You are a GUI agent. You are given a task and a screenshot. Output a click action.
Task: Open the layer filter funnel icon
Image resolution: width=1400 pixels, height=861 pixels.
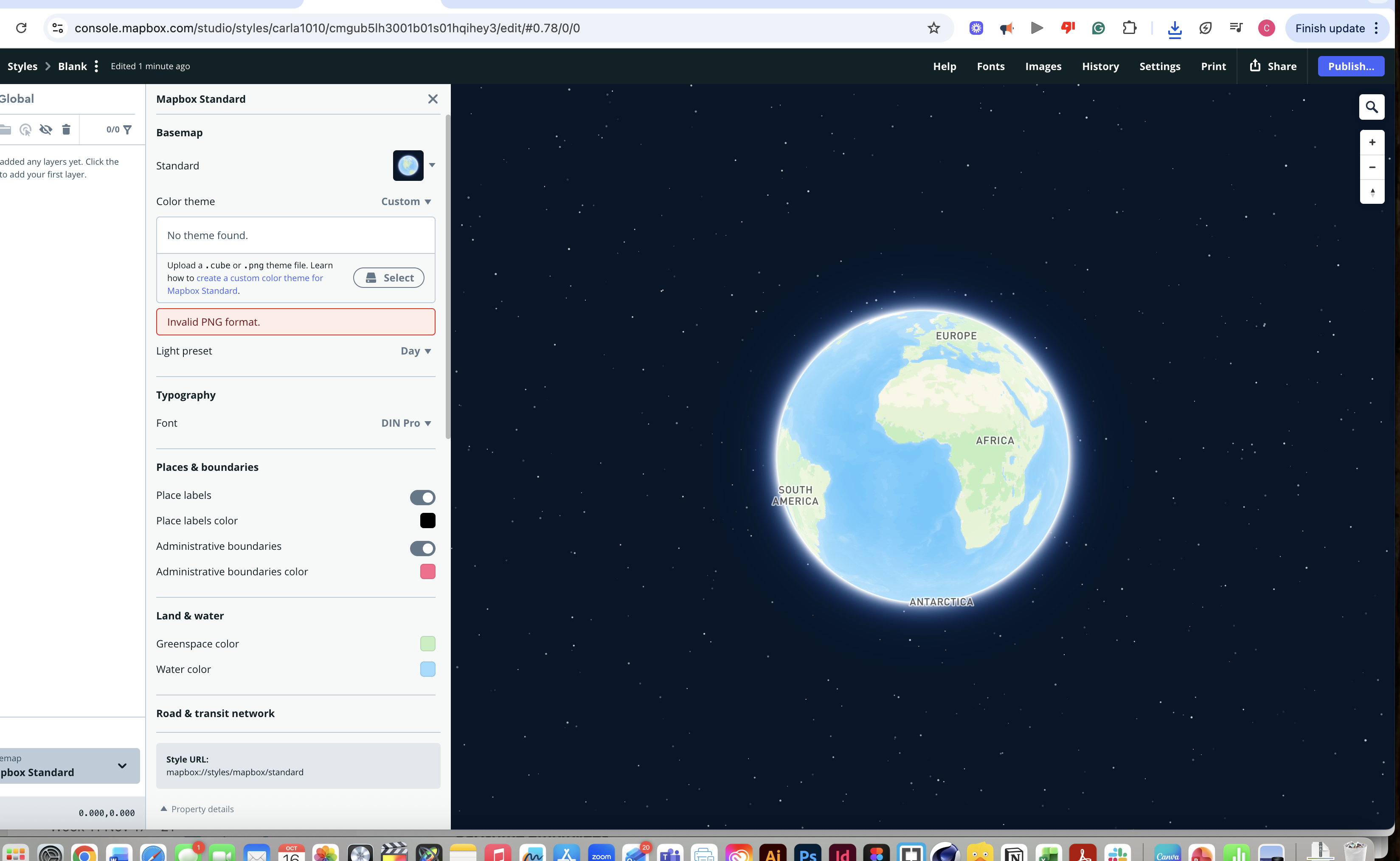127,129
